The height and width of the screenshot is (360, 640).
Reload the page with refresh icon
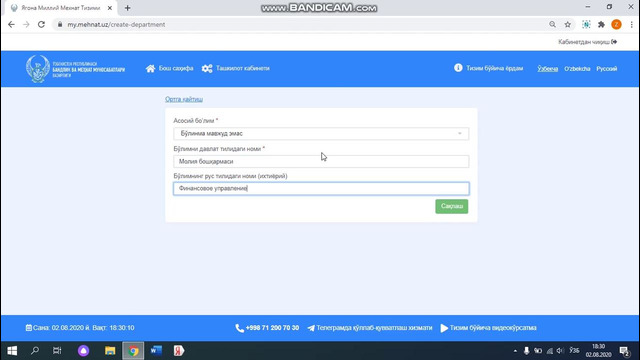[x=41, y=24]
